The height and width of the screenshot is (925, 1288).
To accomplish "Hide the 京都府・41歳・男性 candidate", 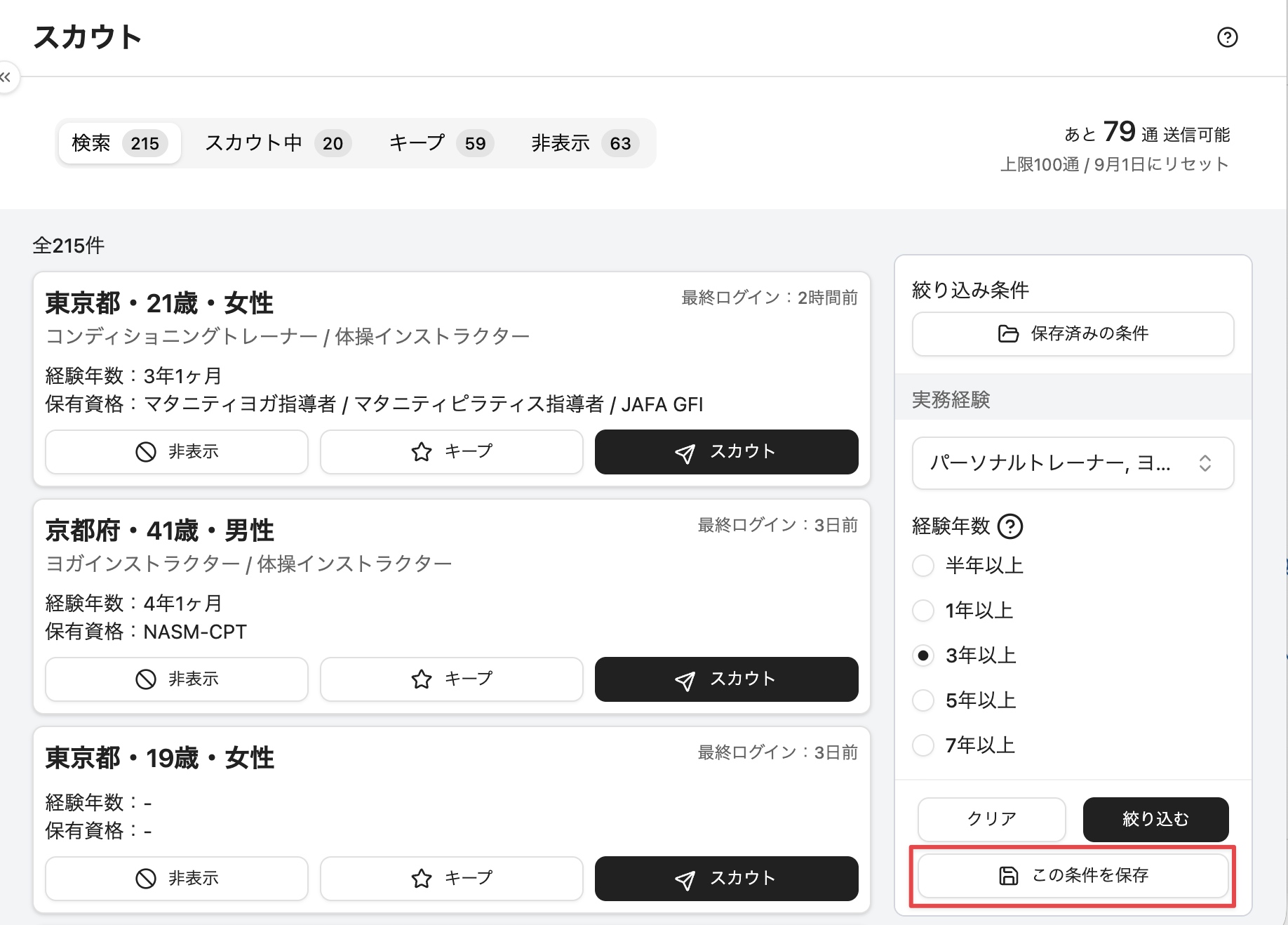I will pyautogui.click(x=177, y=679).
